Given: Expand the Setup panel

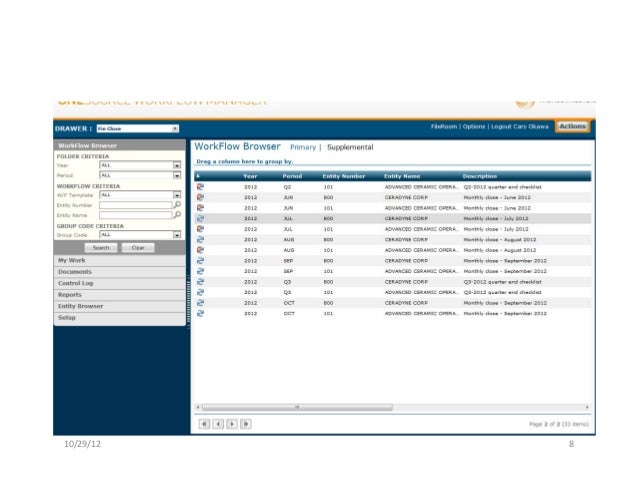Looking at the screenshot, I should [120, 318].
